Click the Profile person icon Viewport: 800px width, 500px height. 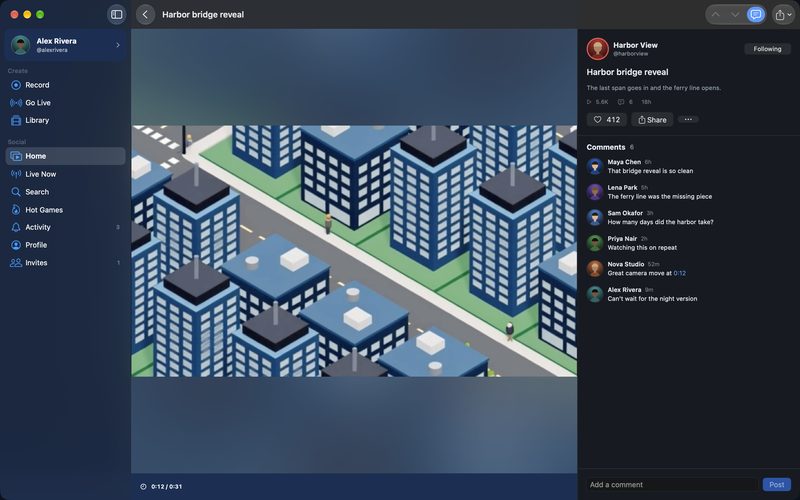point(16,245)
